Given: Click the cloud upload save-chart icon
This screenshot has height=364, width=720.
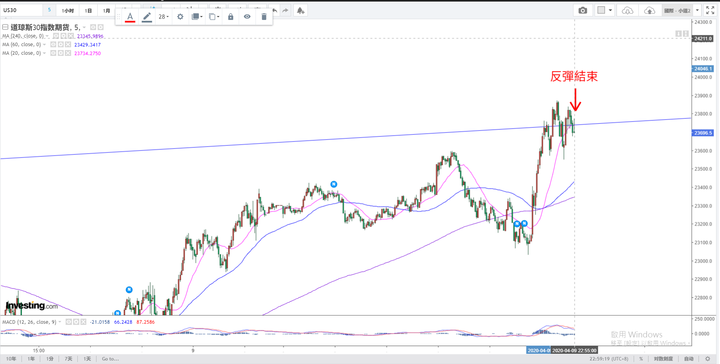Looking at the screenshot, I should click(x=649, y=10).
